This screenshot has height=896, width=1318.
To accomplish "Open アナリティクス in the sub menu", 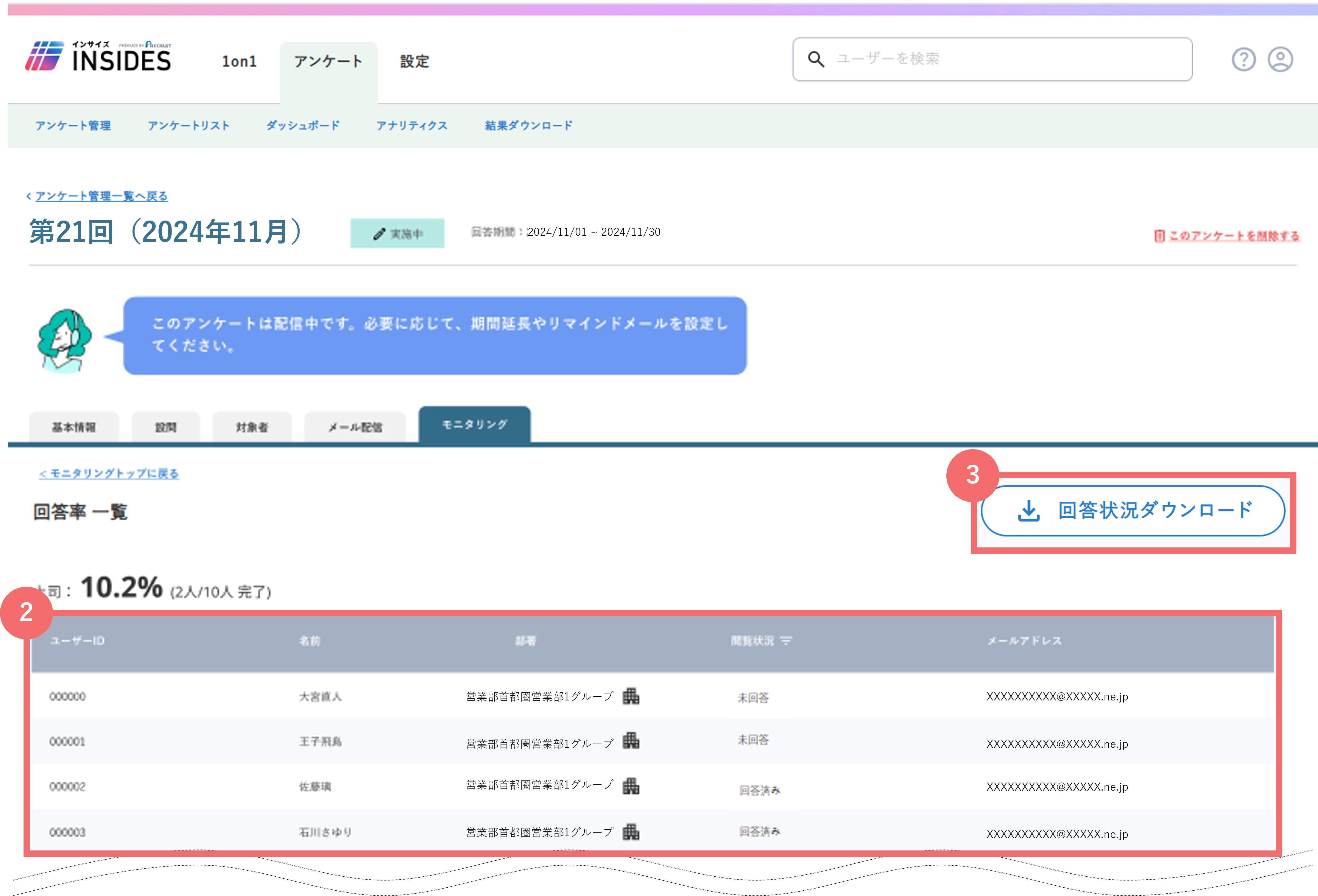I will click(x=412, y=125).
